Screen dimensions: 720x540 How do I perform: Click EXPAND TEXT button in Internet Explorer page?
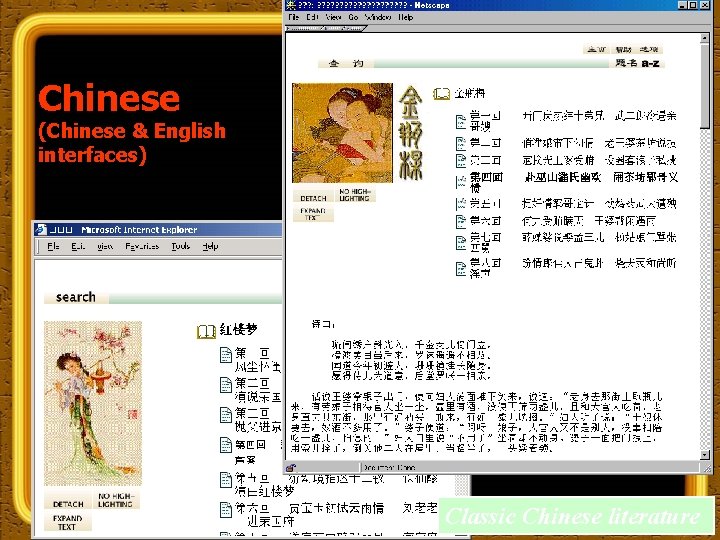(68, 522)
